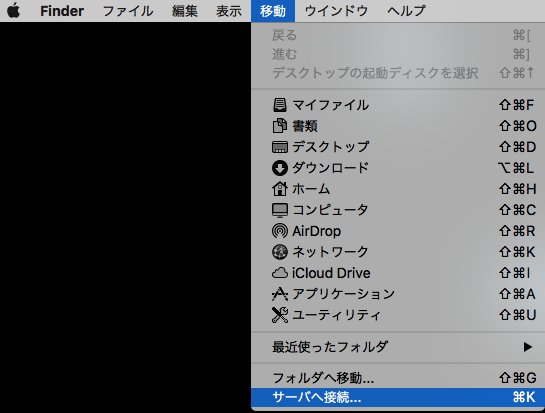545x413 pixels.
Task: Select アプリケーション text label
Action: pos(343,294)
